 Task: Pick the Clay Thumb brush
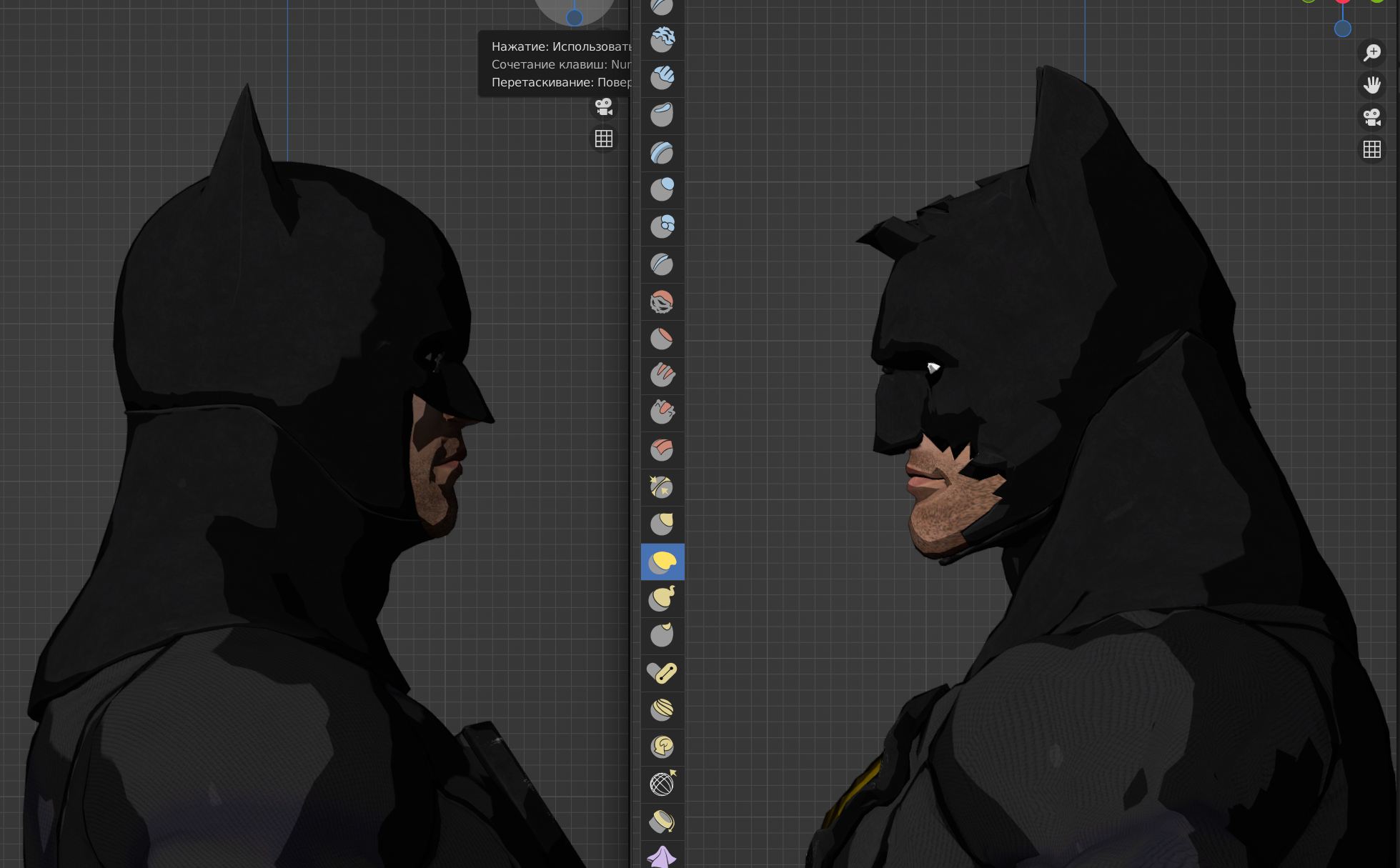pos(662,114)
